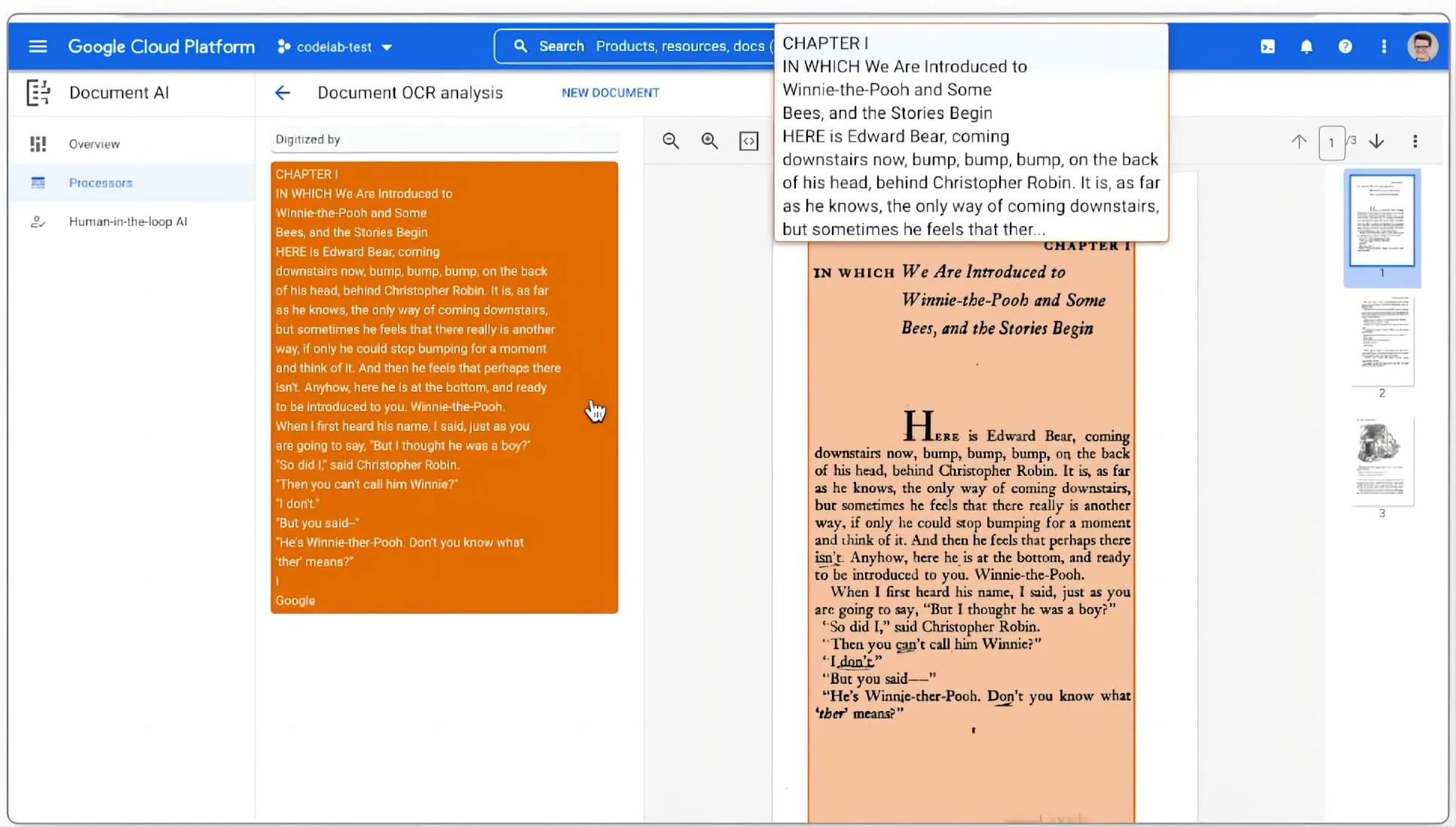This screenshot has width=1456, height=827.
Task: Click the 'Bees, and the Stories Begin' heading
Action: (x=997, y=328)
